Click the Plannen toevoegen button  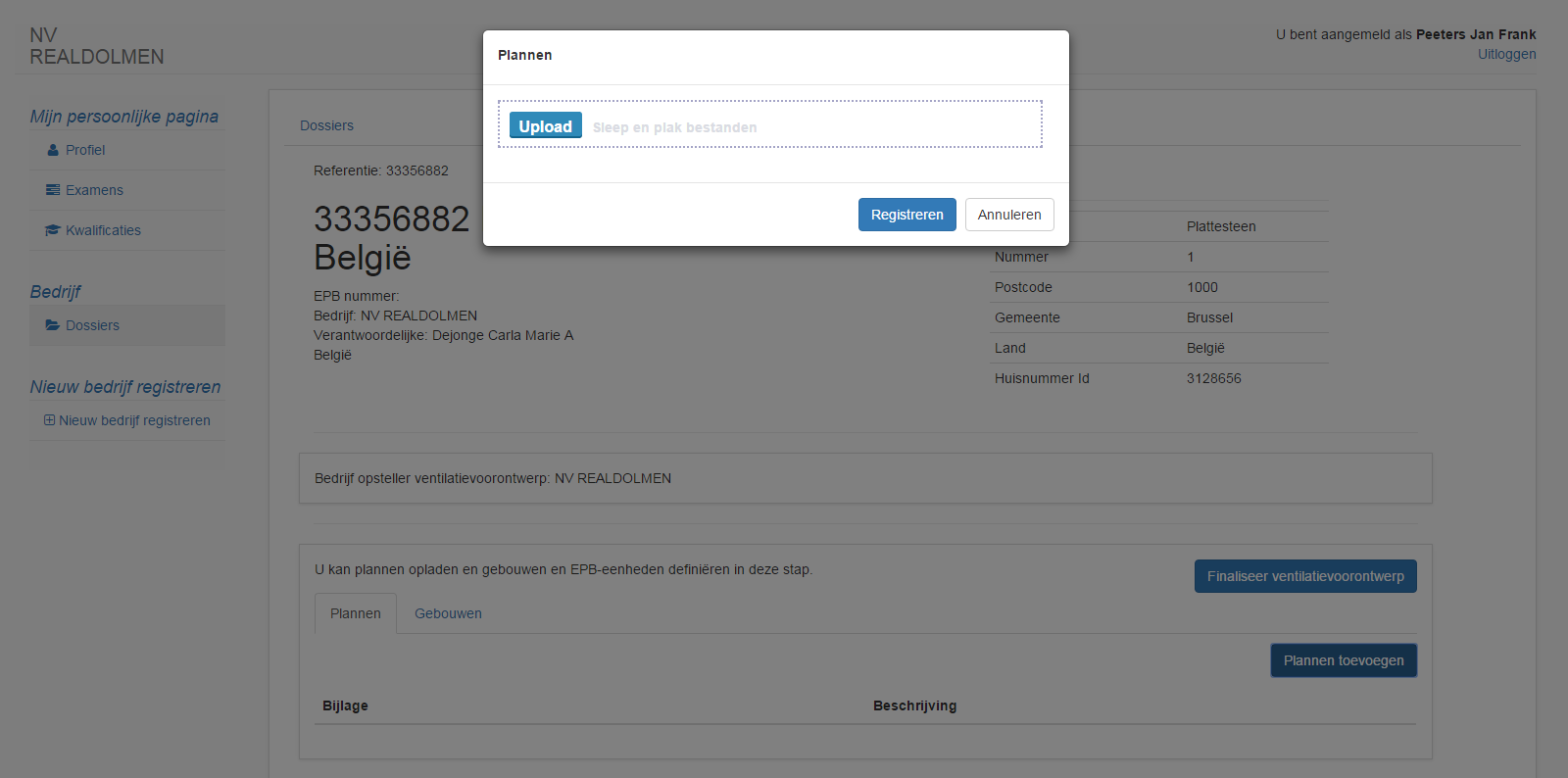tap(1344, 660)
